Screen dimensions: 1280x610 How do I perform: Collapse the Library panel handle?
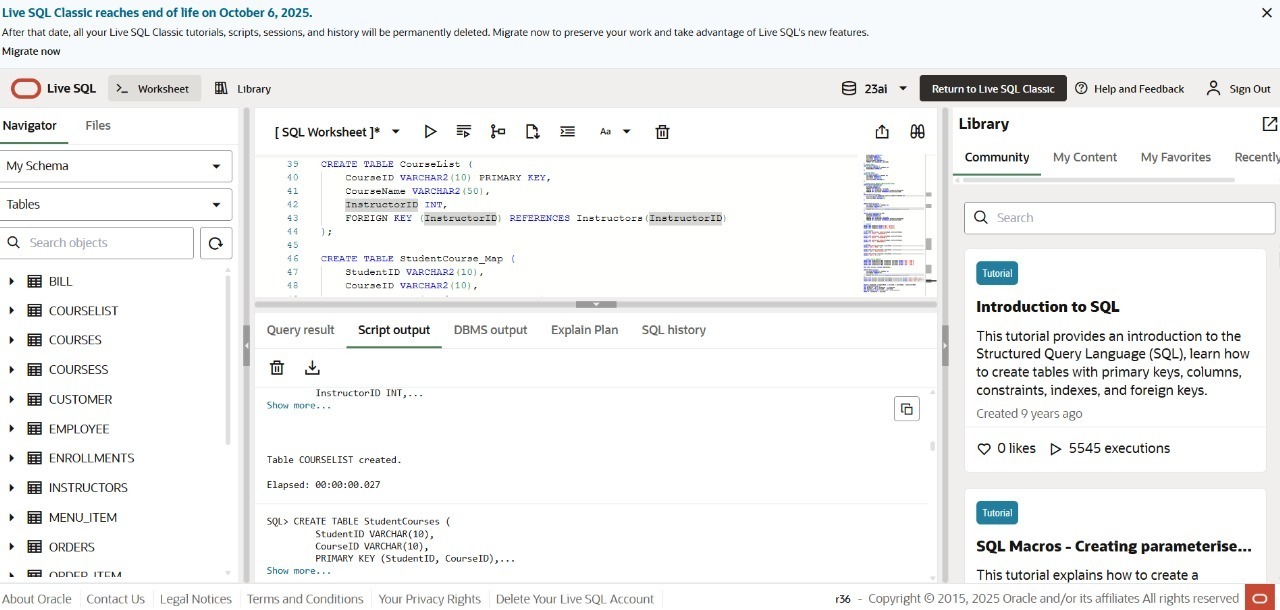tap(945, 345)
